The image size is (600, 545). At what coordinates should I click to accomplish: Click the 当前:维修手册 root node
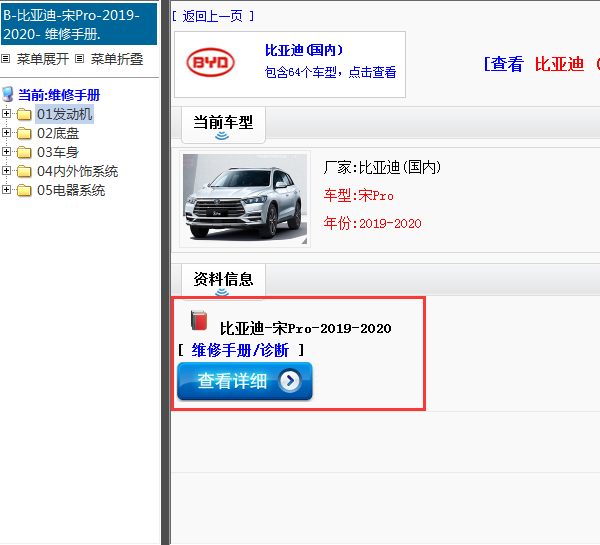coord(59,95)
